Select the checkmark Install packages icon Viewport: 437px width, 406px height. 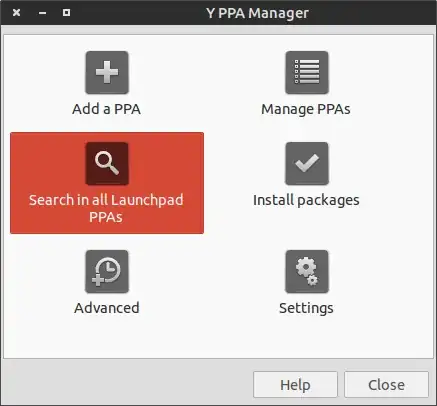pyautogui.click(x=307, y=163)
